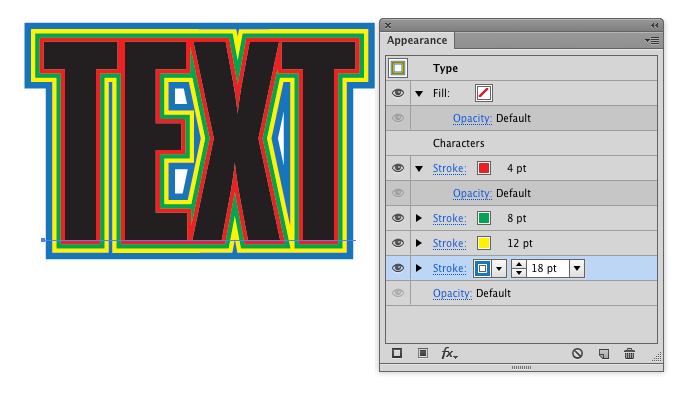The height and width of the screenshot is (404, 682).
Task: Click the stroke weight stepper arrows
Action: click(518, 269)
